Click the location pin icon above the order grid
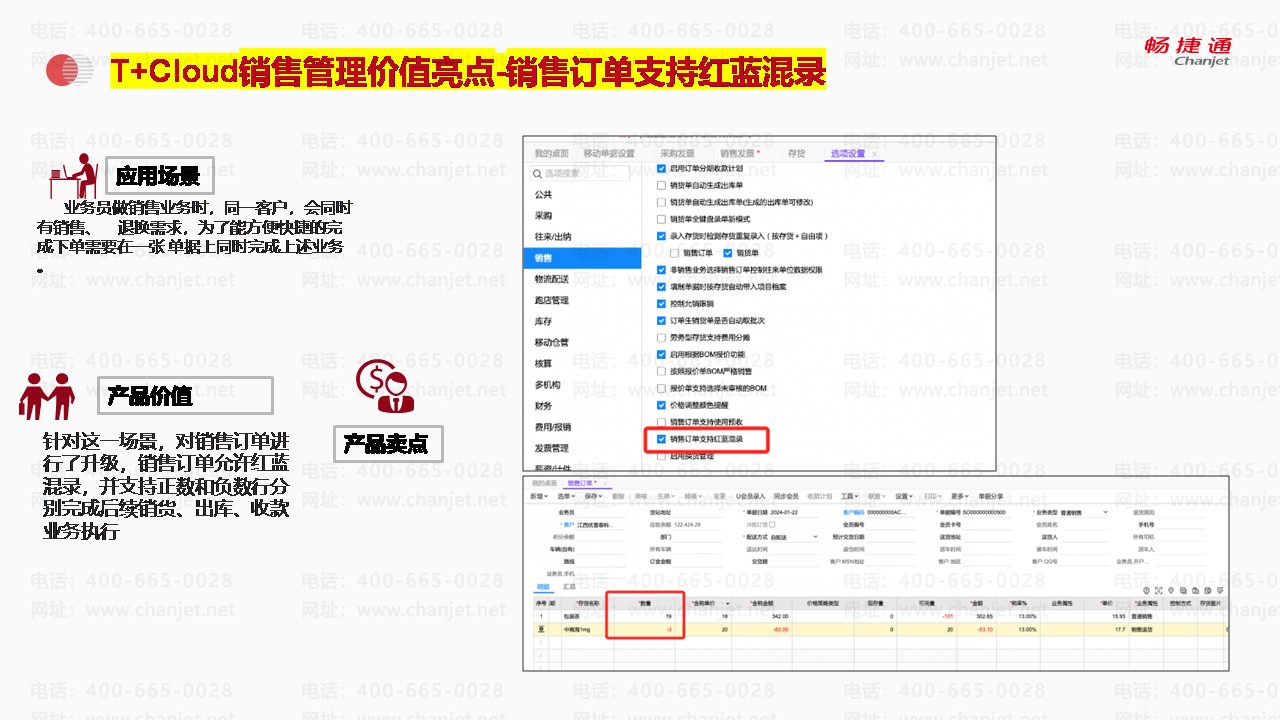Viewport: 1280px width, 720px height. [x=1172, y=592]
